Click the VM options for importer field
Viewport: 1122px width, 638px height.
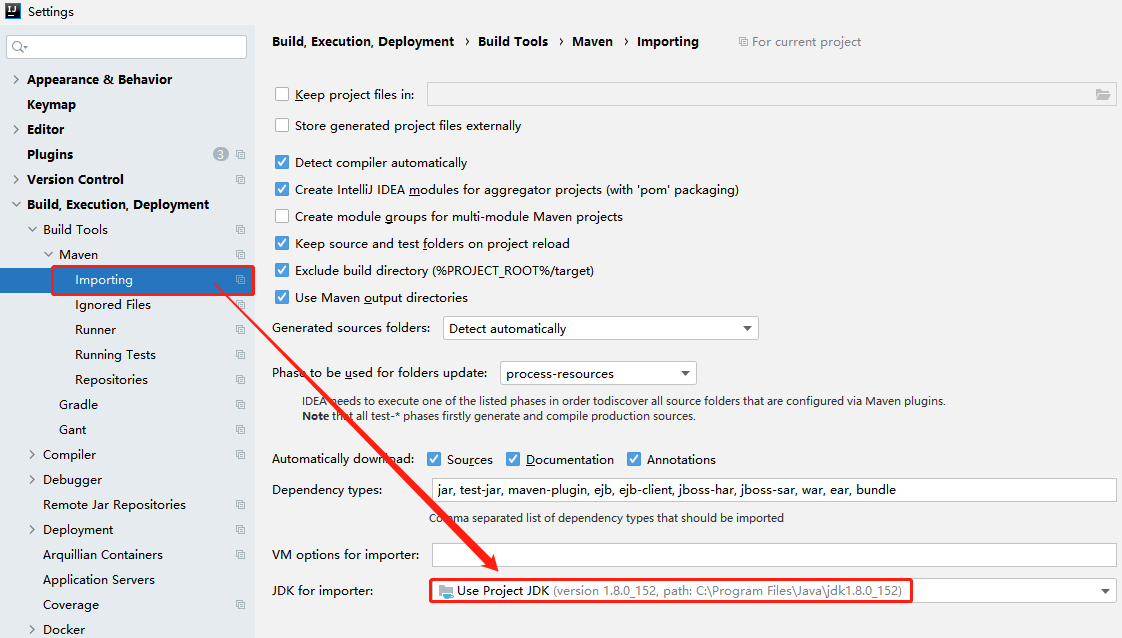coord(774,555)
